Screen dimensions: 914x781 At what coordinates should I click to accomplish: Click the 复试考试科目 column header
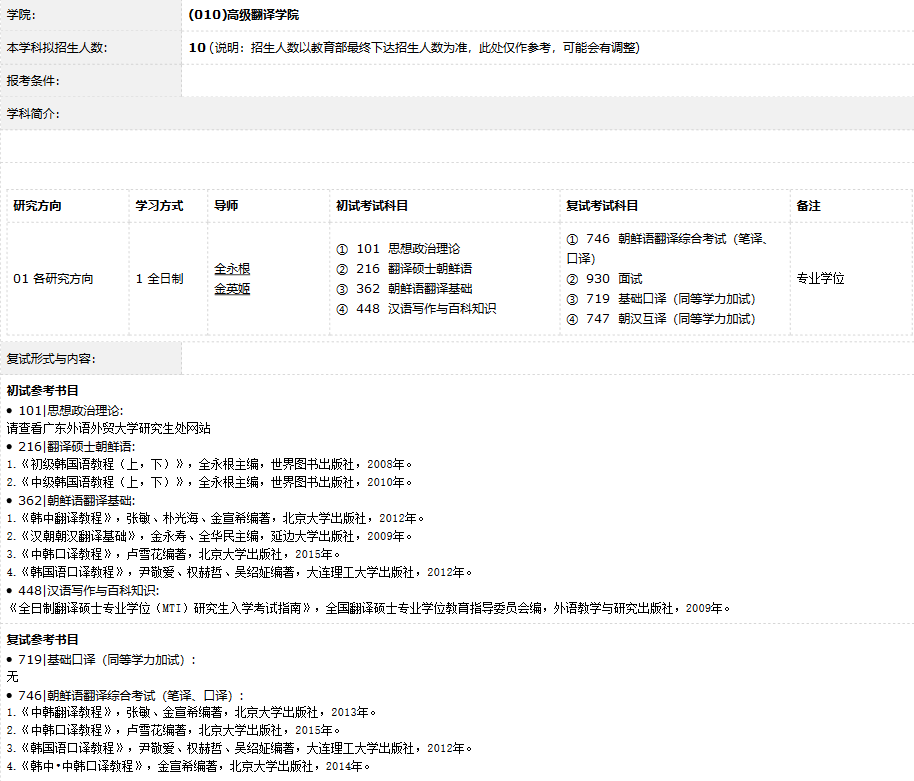pyautogui.click(x=602, y=206)
